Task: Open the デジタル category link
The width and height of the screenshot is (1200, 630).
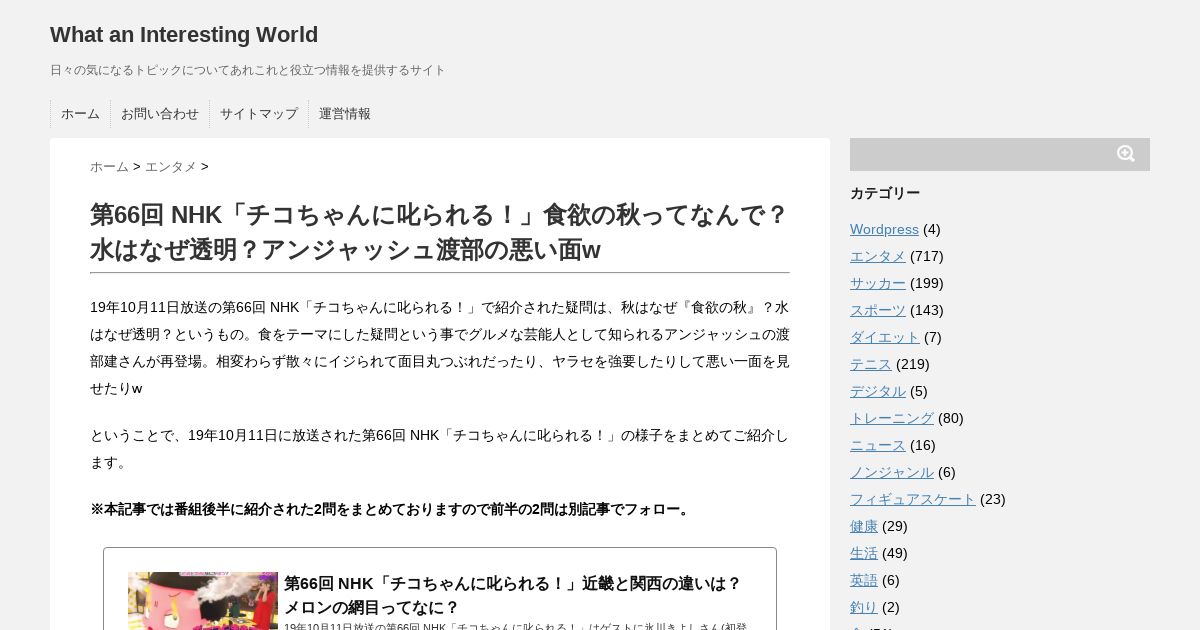Action: point(878,391)
